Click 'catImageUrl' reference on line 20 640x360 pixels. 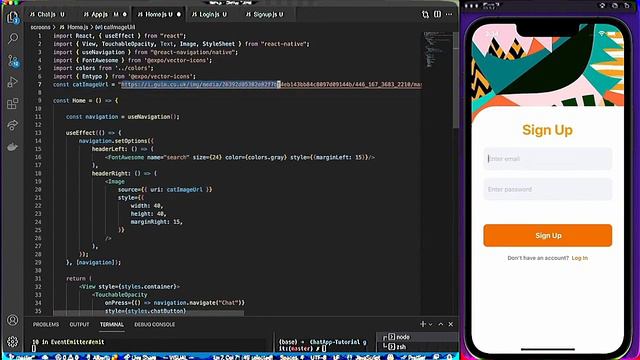(x=184, y=190)
